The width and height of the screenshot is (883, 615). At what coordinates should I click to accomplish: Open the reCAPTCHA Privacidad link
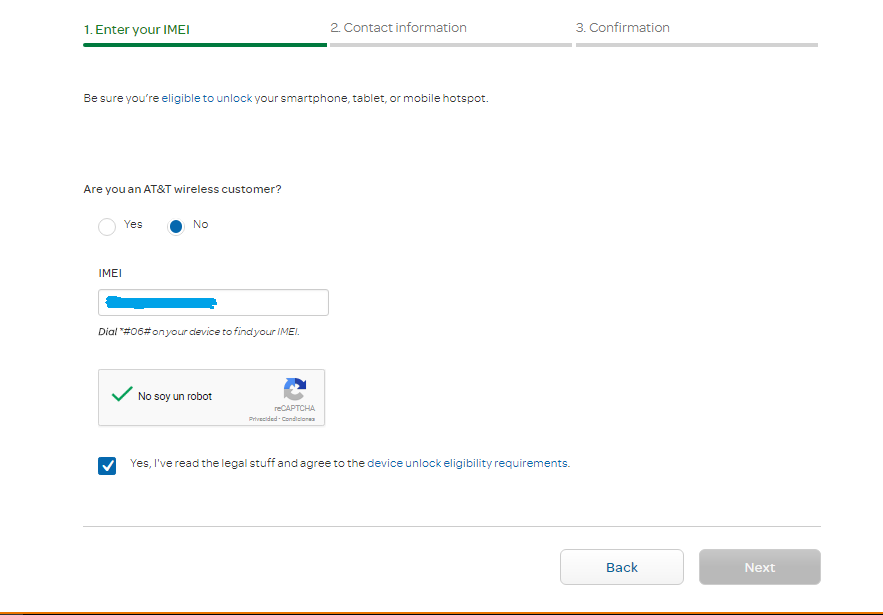coord(263,419)
